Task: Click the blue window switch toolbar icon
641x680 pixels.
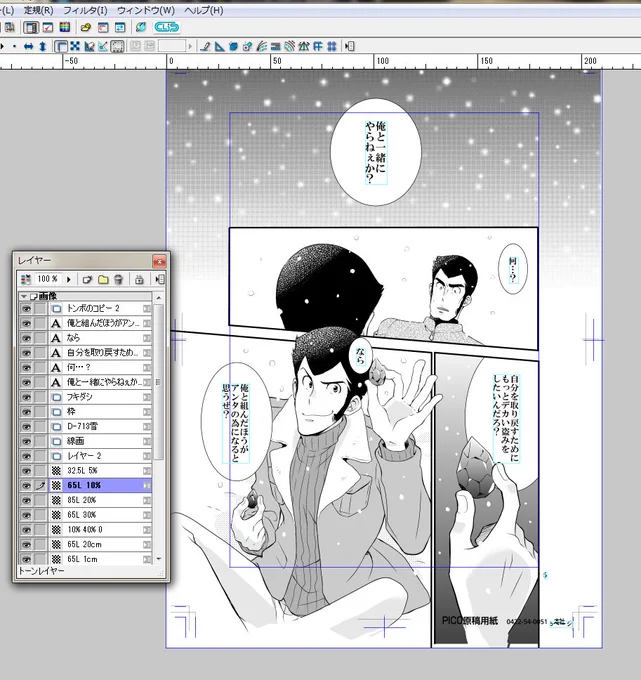Action: (120, 27)
